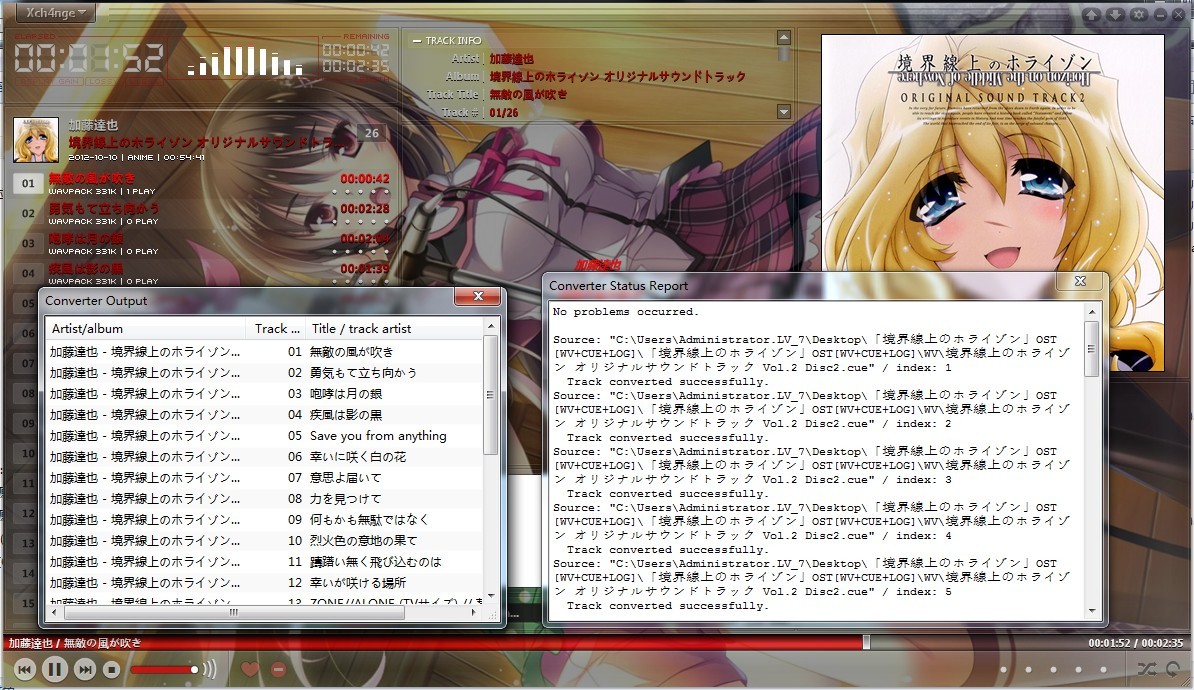Close the Converter Status Report window
The height and width of the screenshot is (690, 1194).
pyautogui.click(x=1080, y=281)
